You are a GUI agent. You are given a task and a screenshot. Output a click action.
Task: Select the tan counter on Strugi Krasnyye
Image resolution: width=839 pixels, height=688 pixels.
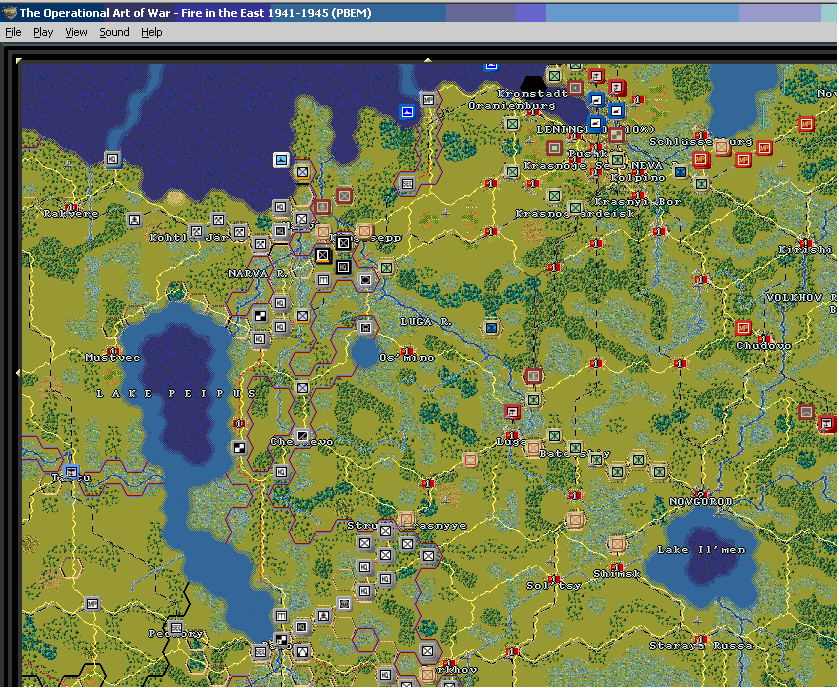click(406, 519)
